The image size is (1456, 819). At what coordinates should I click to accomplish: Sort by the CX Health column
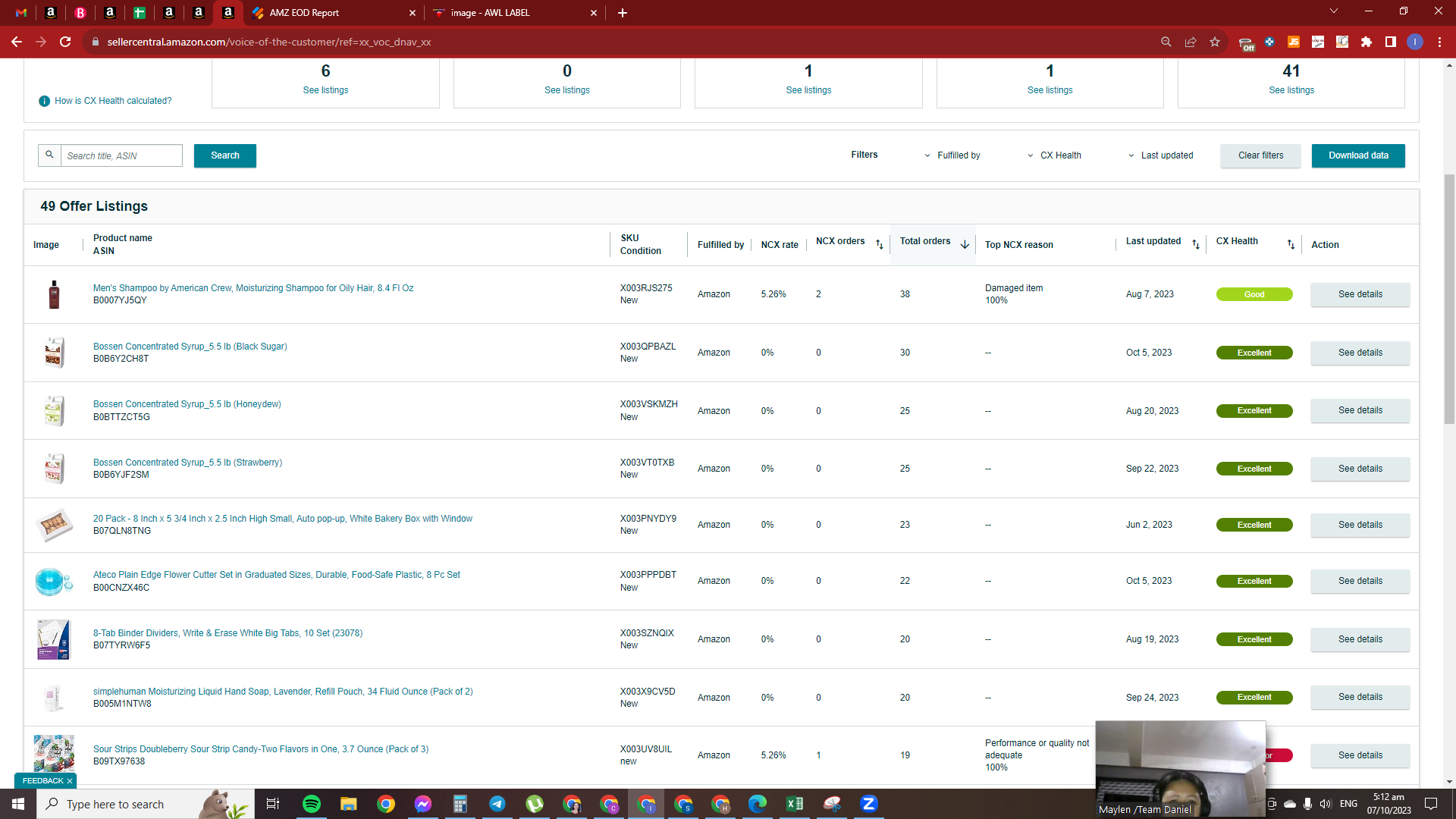[1291, 244]
